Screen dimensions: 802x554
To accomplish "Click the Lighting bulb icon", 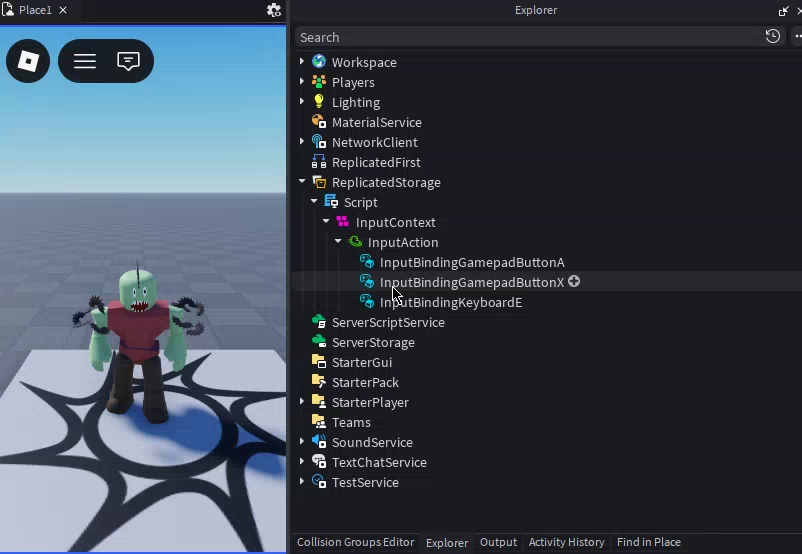I will click(x=319, y=102).
